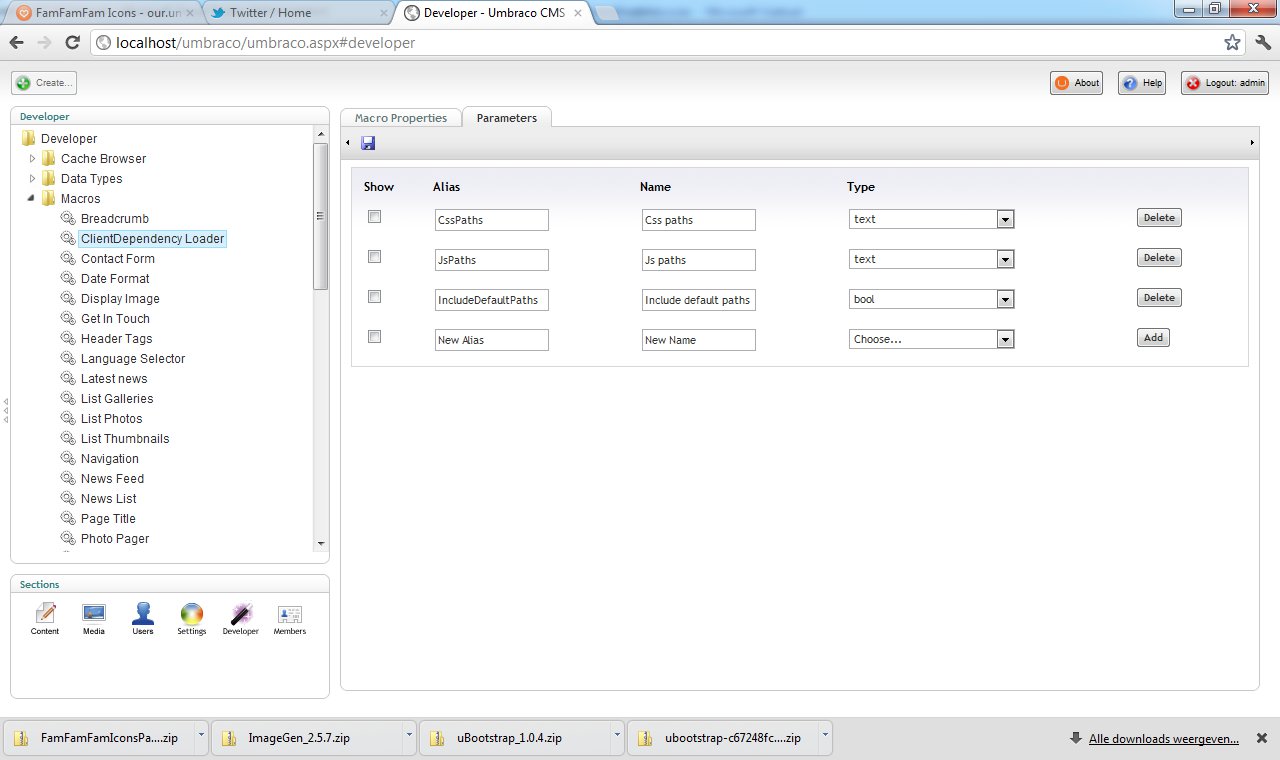Screen dimensions: 1280x760
Task: Open uBootstrap_1.0.4.zip download
Action: point(510,739)
